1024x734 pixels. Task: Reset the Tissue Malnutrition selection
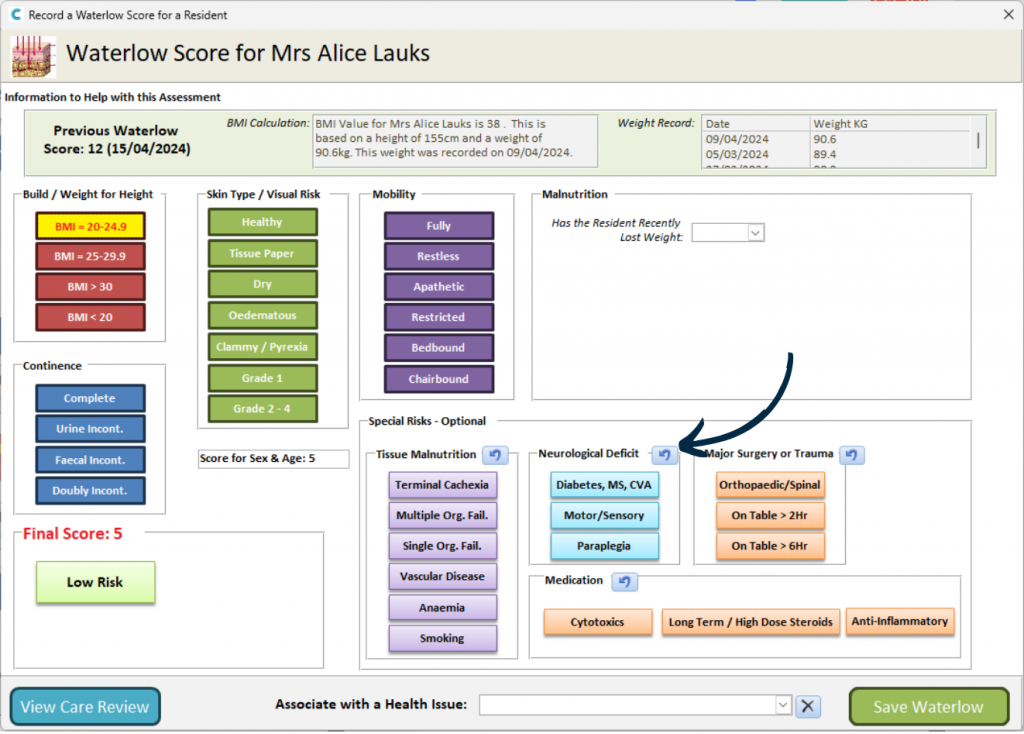point(495,455)
